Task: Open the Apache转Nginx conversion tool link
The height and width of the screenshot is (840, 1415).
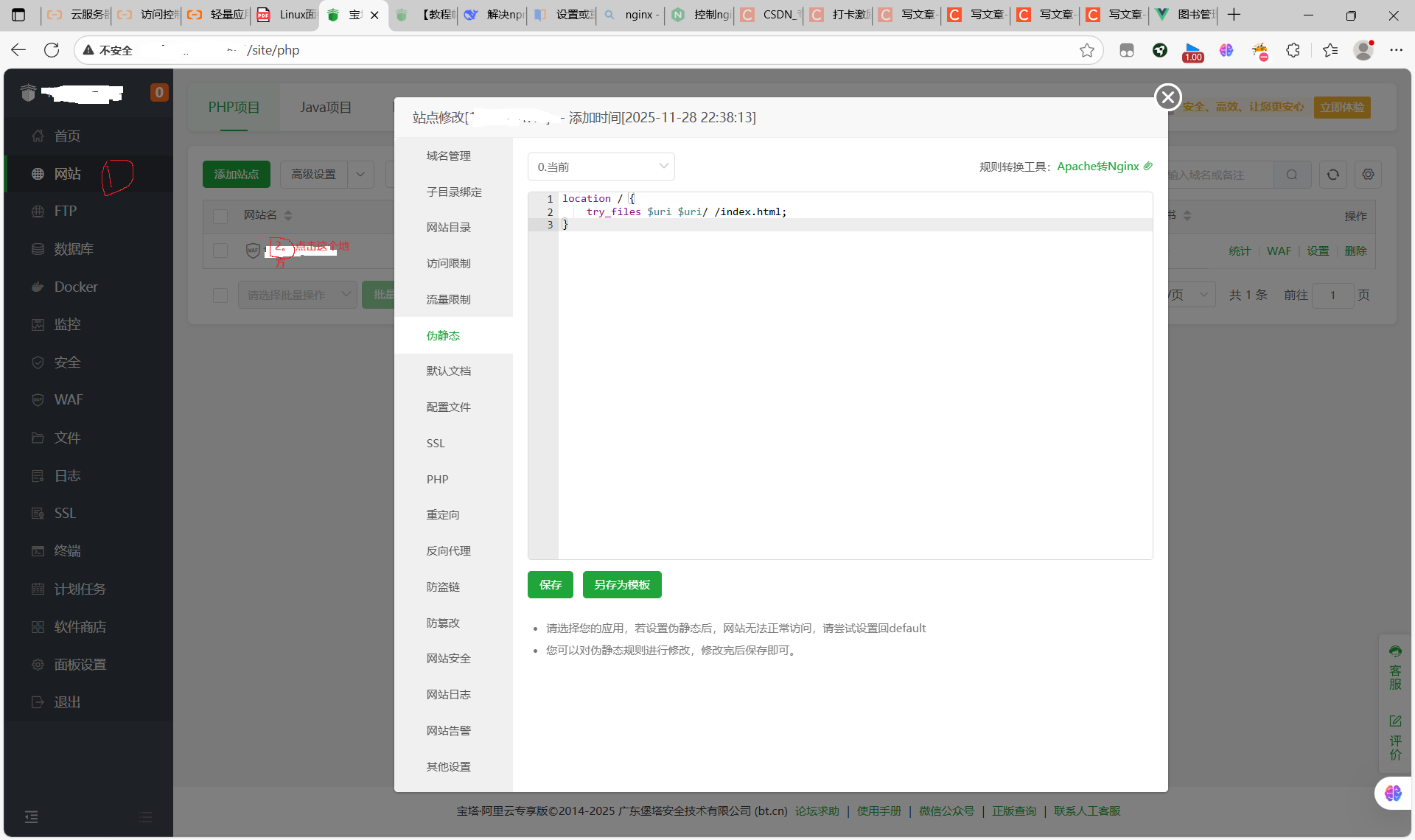Action: click(x=1098, y=167)
